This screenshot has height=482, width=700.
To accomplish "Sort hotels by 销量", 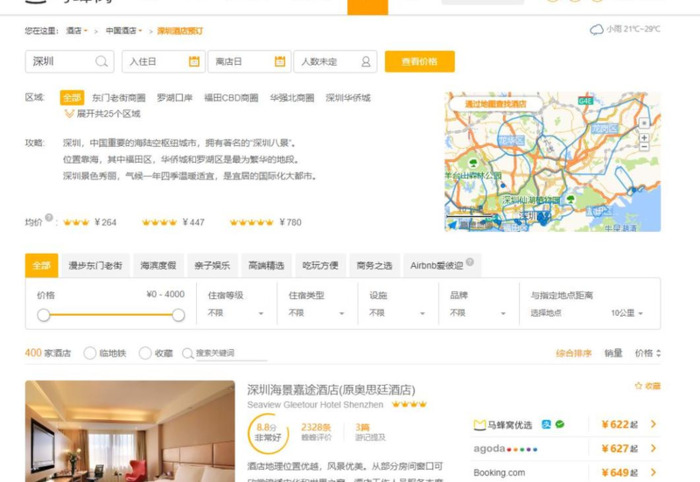I will point(613,353).
